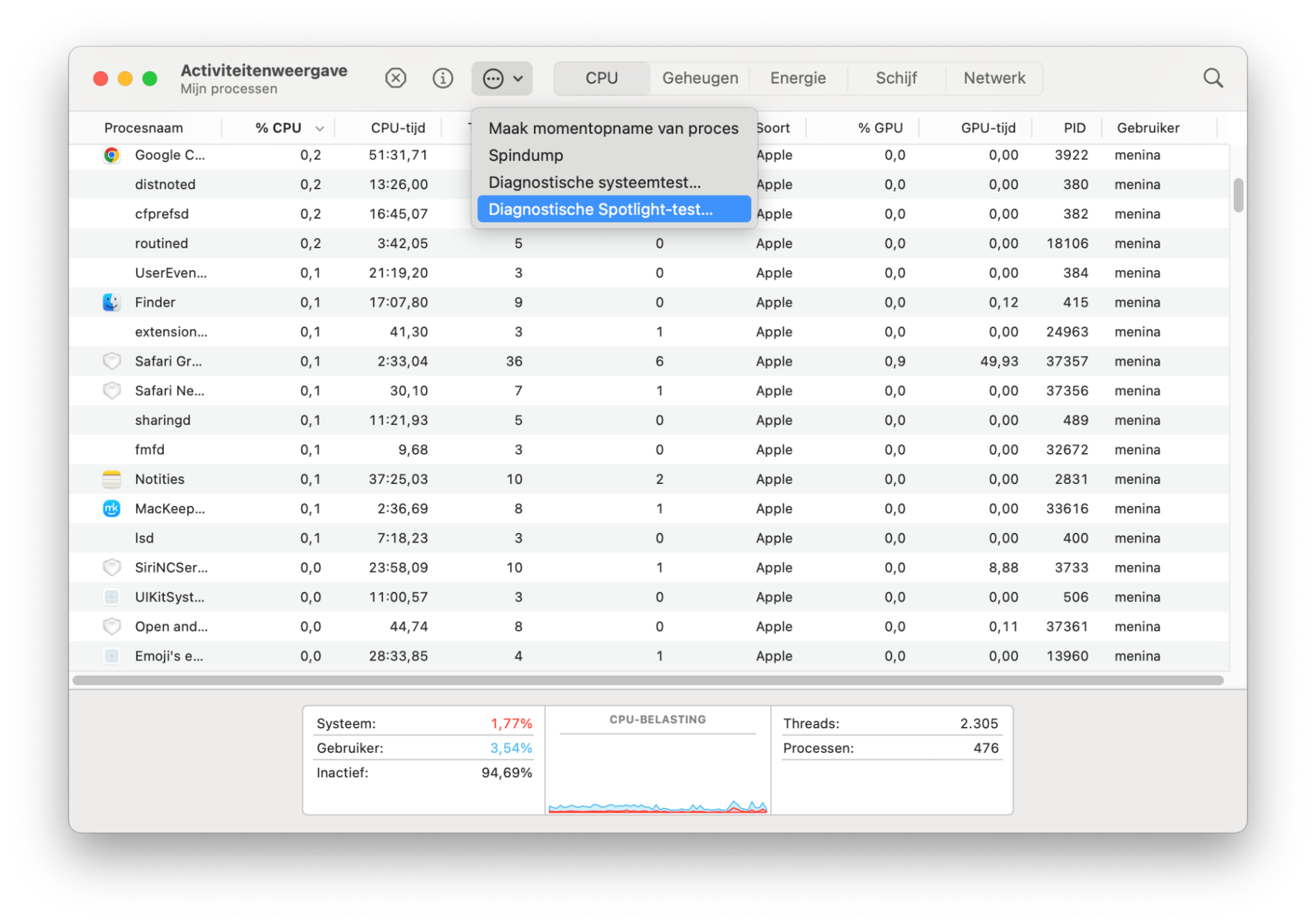Click the vertical scrollbar thumb at right

[x=1238, y=195]
